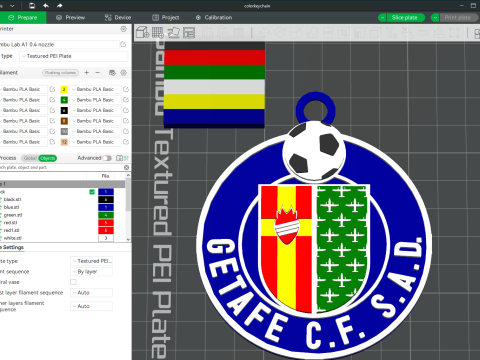Edit filament 6 preset icon
480x360 pixels.
[126, 110]
